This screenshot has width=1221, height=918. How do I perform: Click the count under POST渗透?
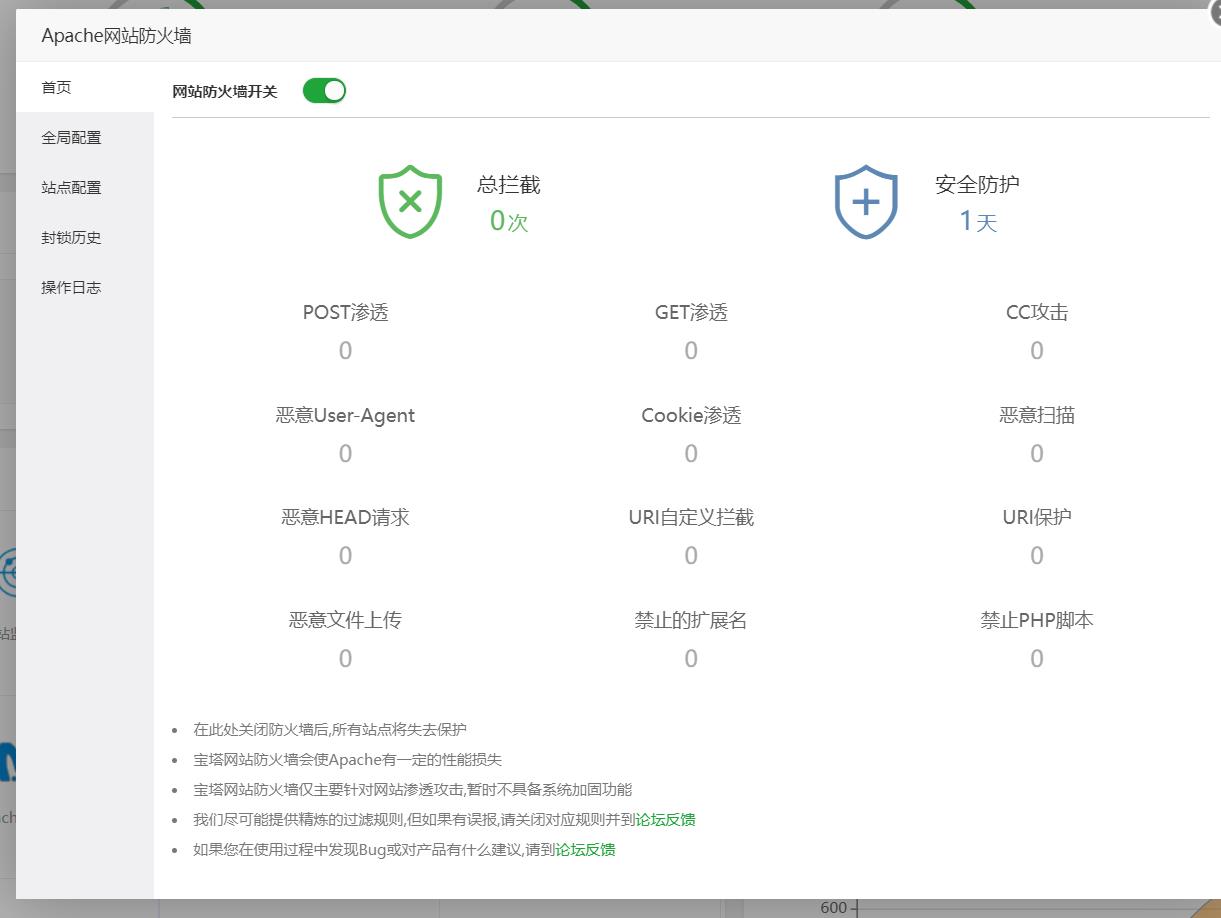coord(345,351)
